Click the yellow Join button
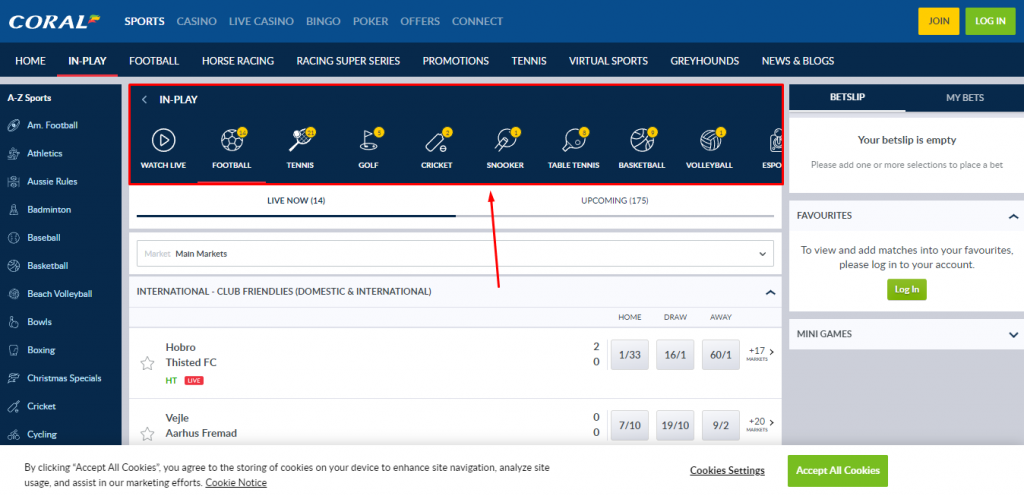1024x496 pixels. tap(938, 21)
